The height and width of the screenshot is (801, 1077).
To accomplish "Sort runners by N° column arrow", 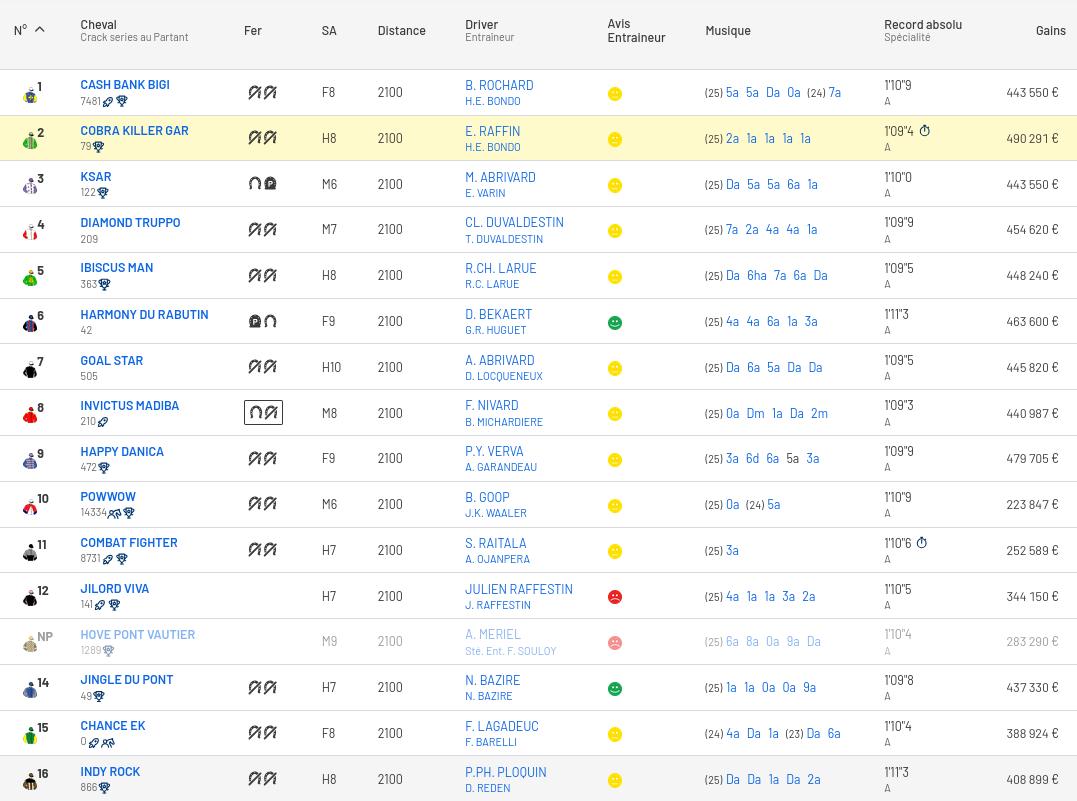I will (40, 30).
